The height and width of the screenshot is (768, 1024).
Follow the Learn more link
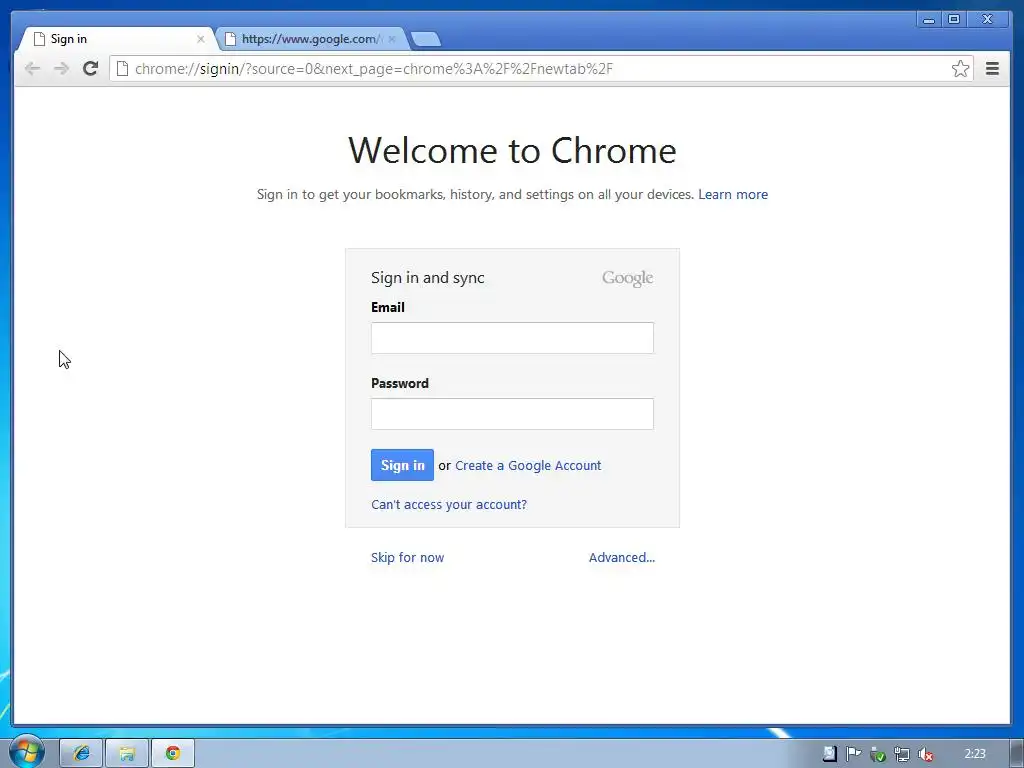(x=733, y=194)
